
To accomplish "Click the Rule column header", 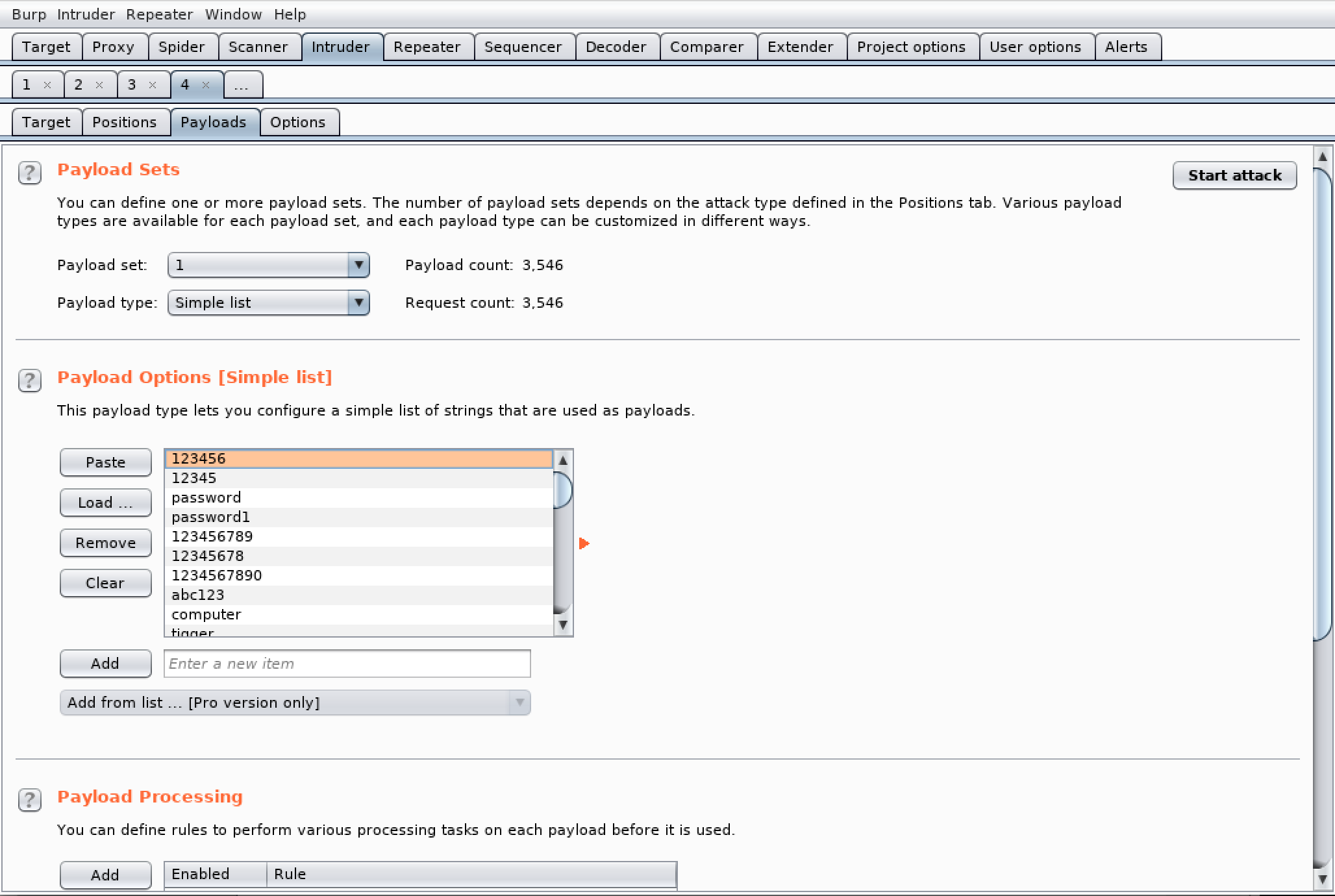I will (x=471, y=874).
